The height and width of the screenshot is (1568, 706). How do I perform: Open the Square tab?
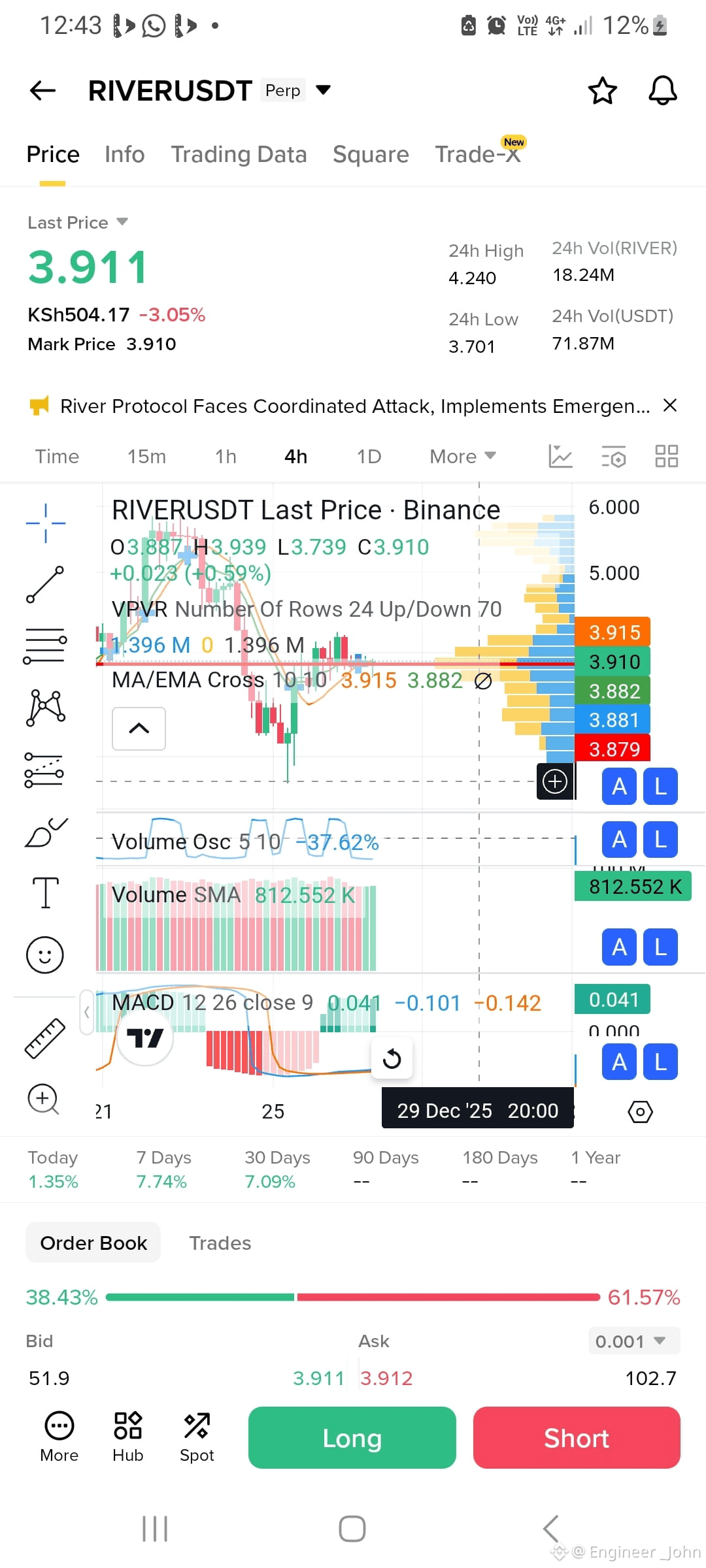pos(371,154)
